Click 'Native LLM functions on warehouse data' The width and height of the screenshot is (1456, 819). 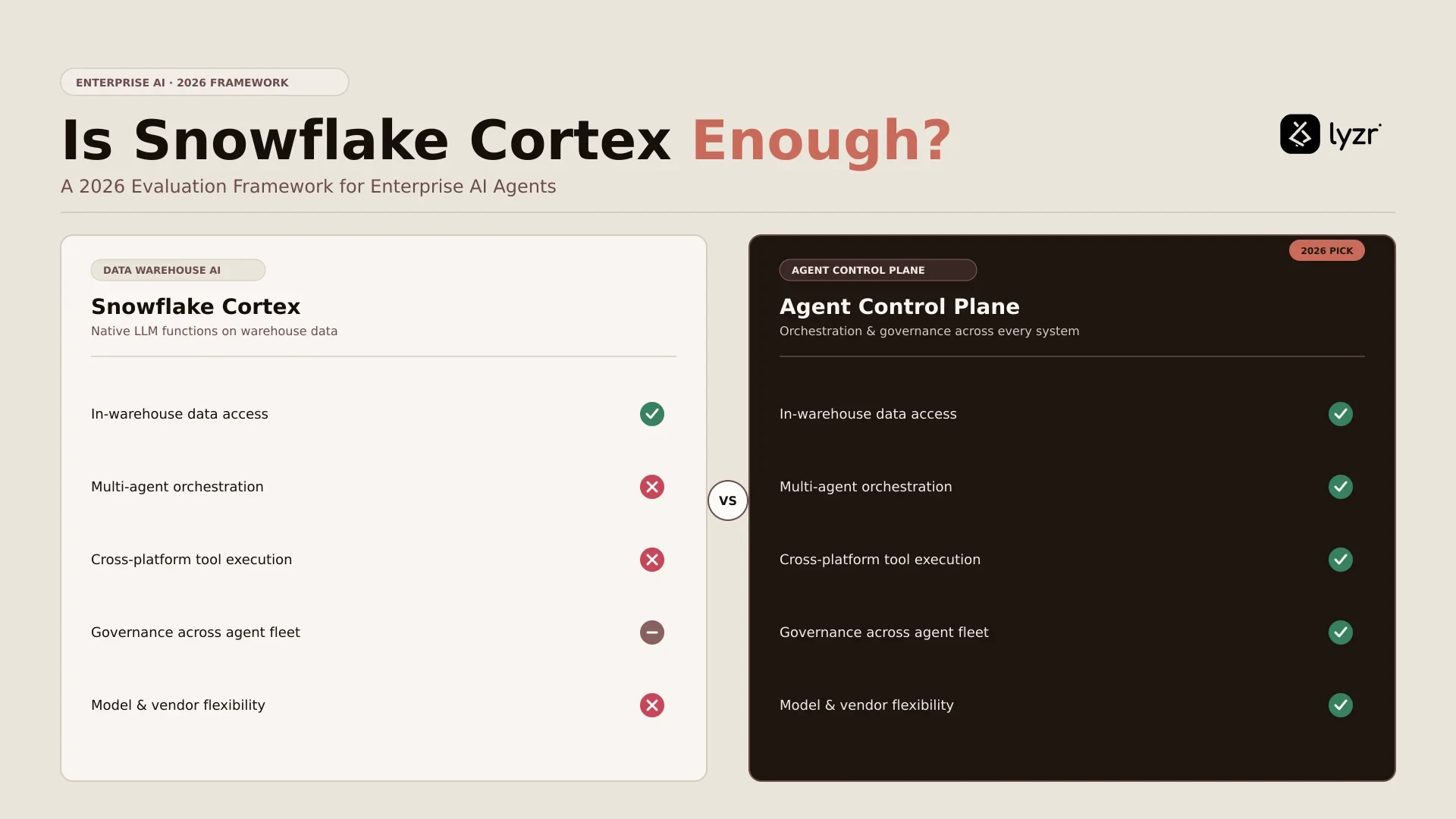[x=215, y=331]
